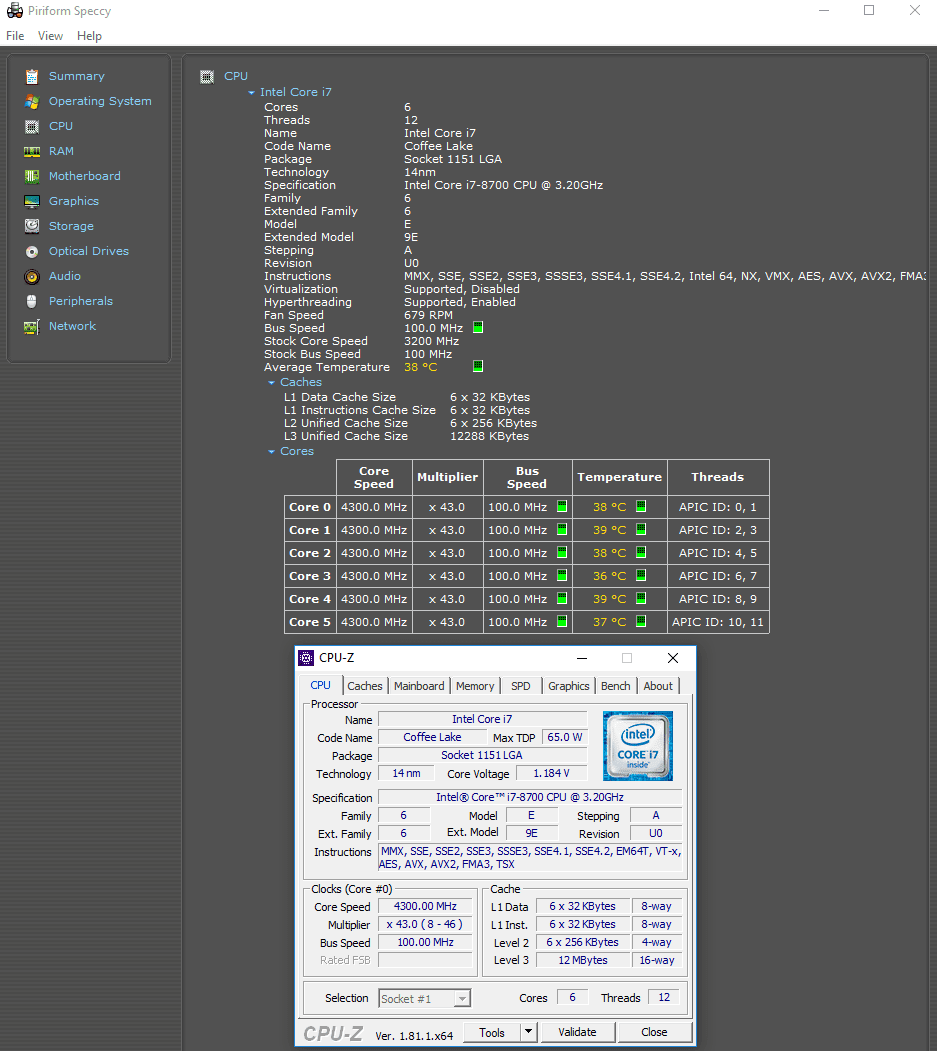Viewport: 937px width, 1051px height.
Task: Click the Network sidebar icon
Action: [32, 326]
